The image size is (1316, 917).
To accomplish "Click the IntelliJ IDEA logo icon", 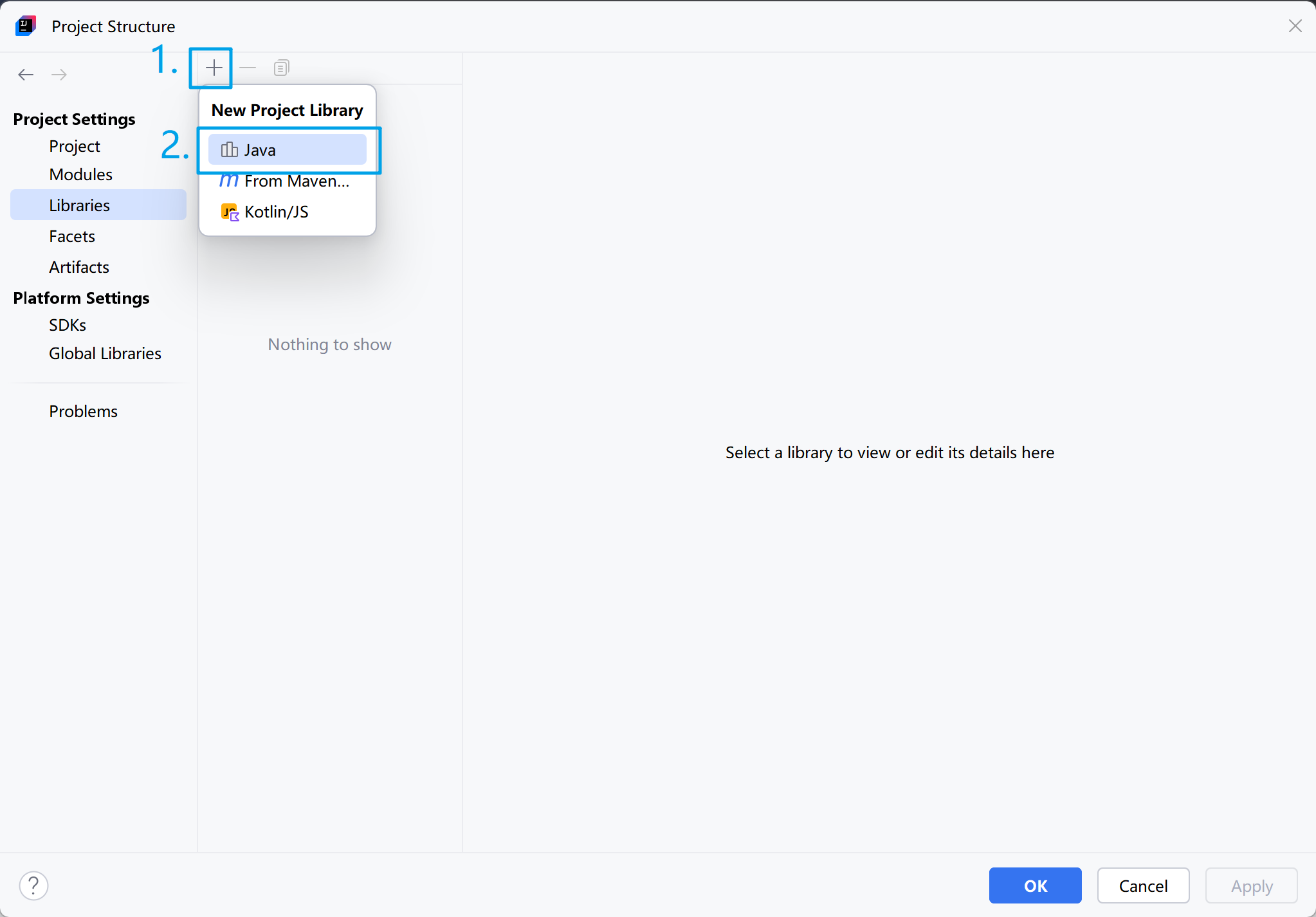I will [x=26, y=26].
